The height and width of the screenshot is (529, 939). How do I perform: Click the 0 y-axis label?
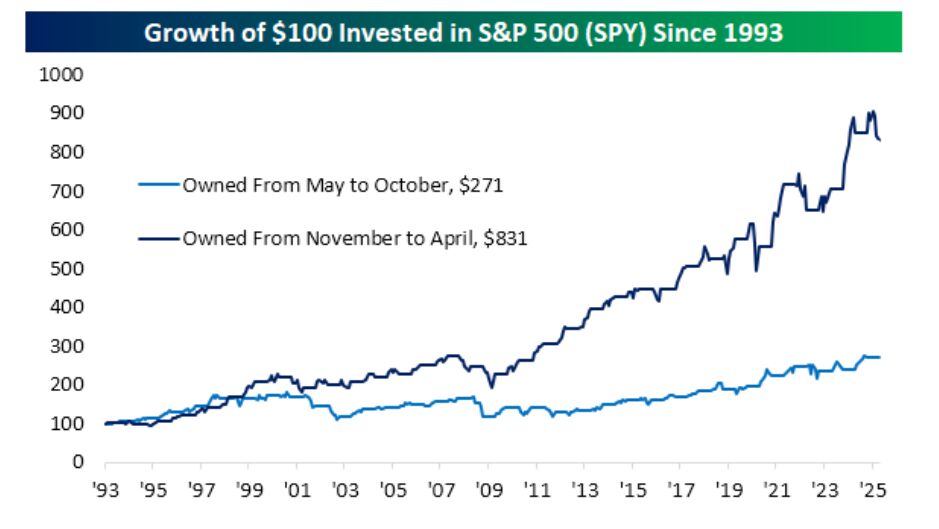pos(78,461)
